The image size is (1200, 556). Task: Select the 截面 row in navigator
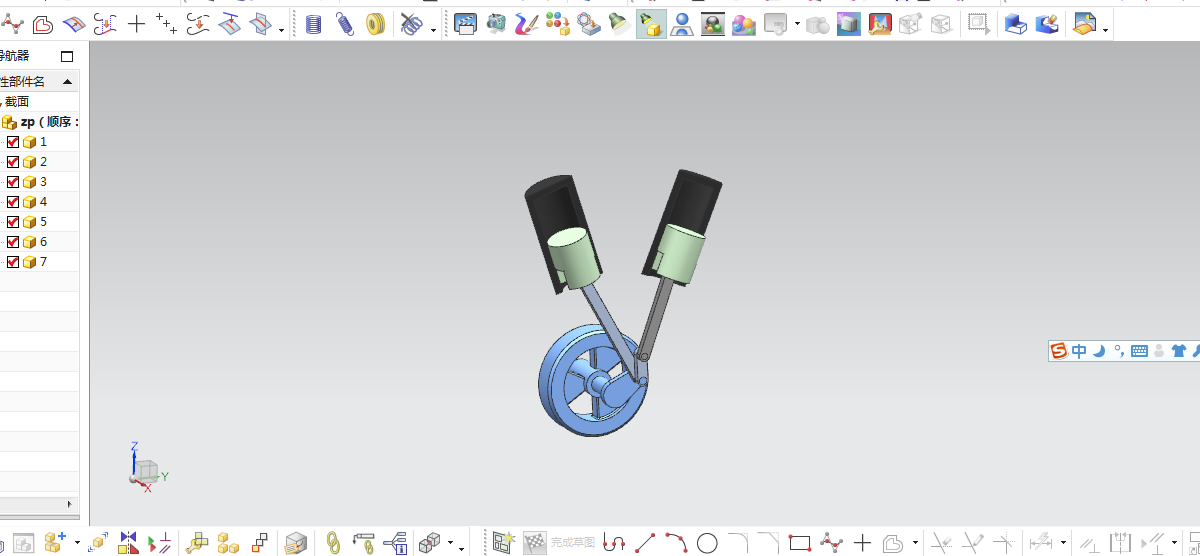pyautogui.click(x=17, y=102)
